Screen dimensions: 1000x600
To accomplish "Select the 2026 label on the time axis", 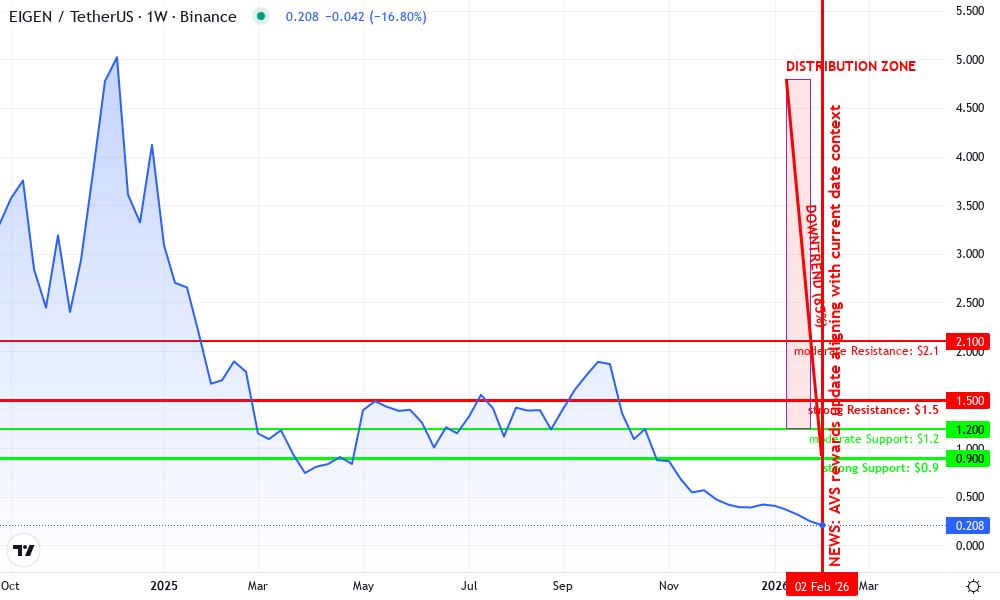I will tap(771, 586).
